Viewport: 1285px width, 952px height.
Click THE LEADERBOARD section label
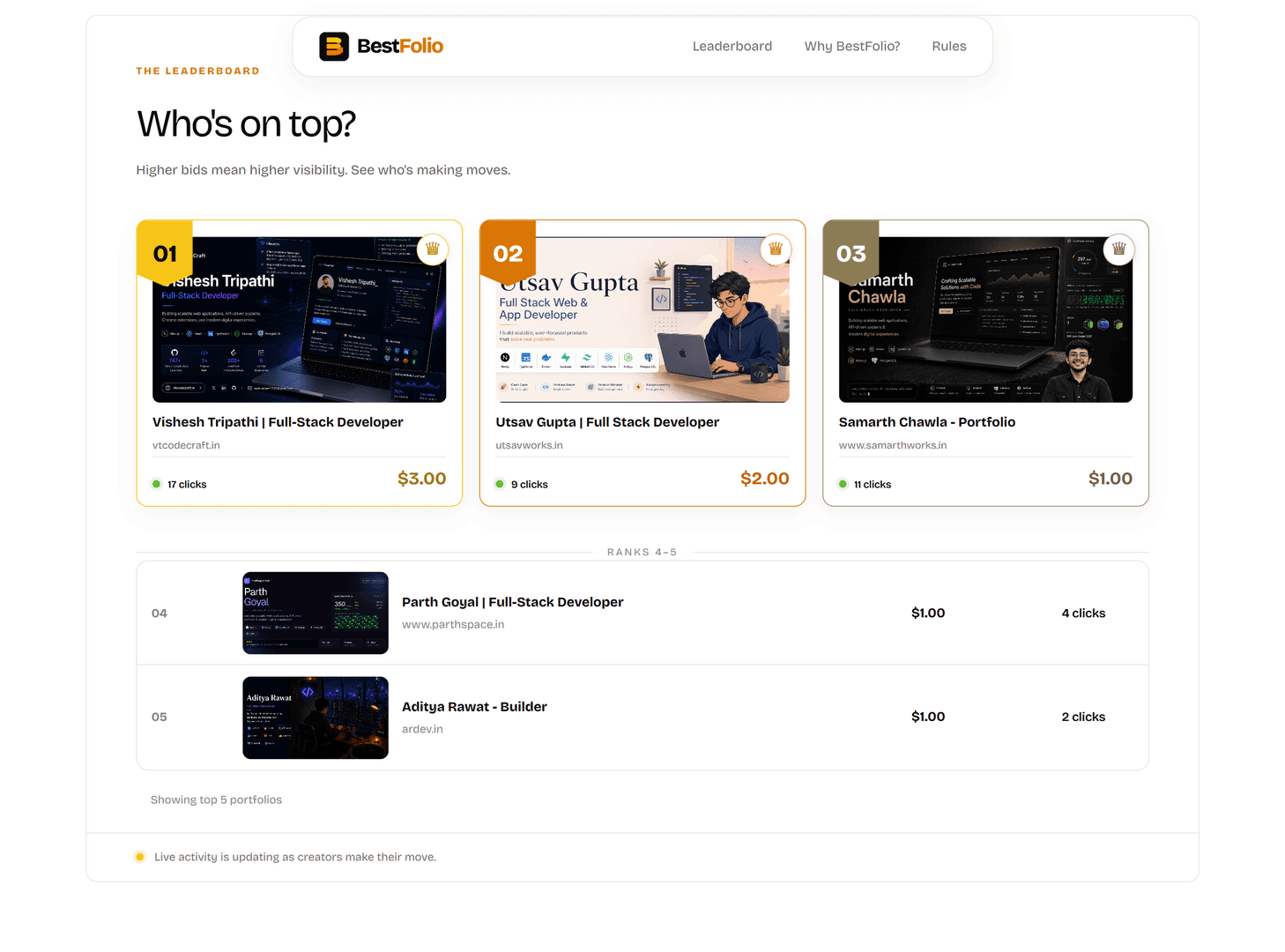[x=197, y=71]
